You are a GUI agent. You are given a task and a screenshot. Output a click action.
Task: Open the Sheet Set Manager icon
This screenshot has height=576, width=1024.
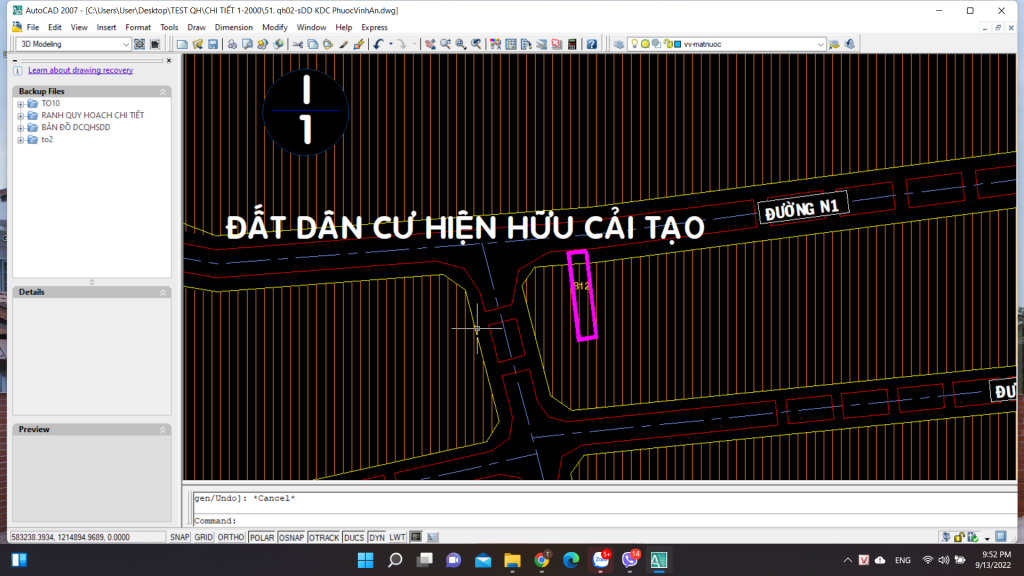(x=541, y=44)
